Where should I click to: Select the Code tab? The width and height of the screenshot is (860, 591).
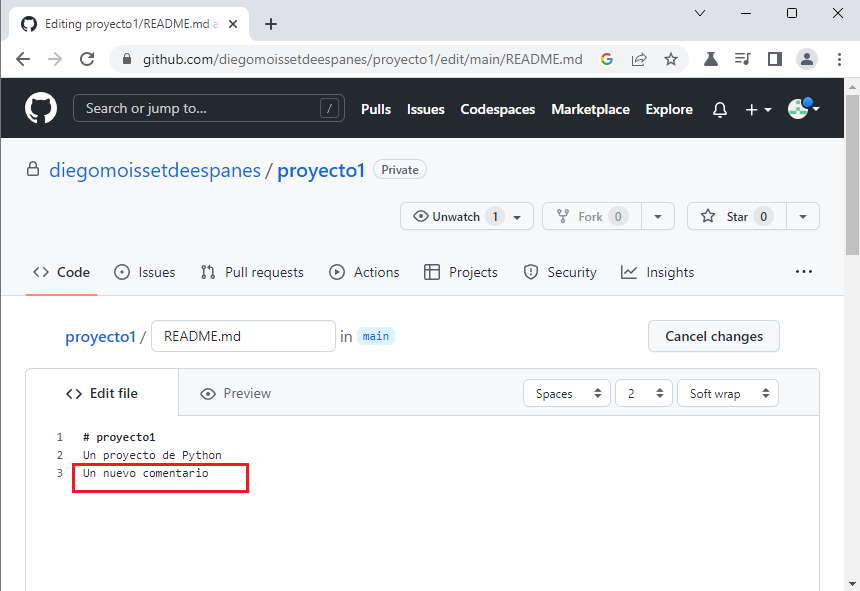point(61,272)
